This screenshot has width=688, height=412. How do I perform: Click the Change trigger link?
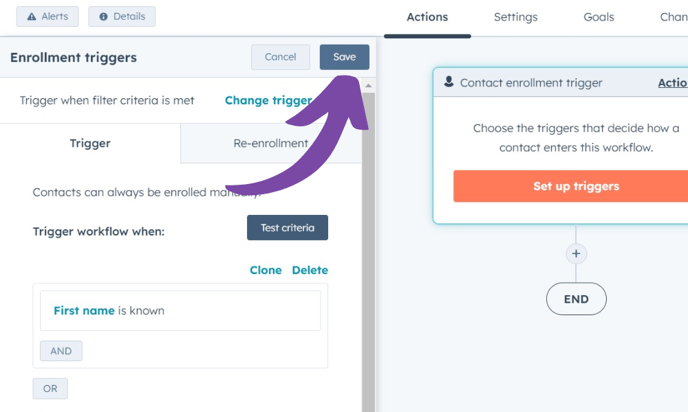(268, 100)
